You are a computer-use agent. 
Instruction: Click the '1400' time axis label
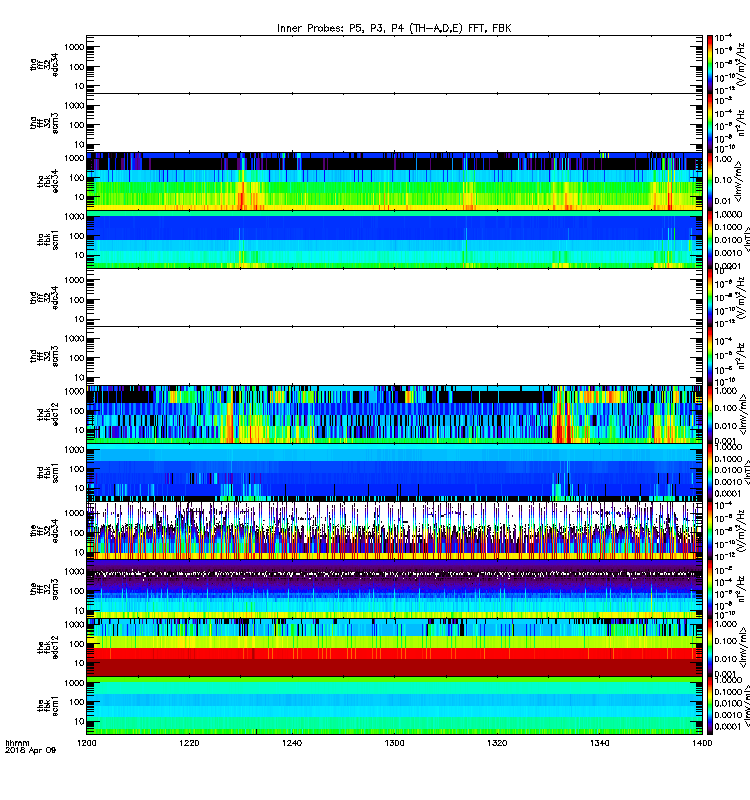[x=702, y=743]
